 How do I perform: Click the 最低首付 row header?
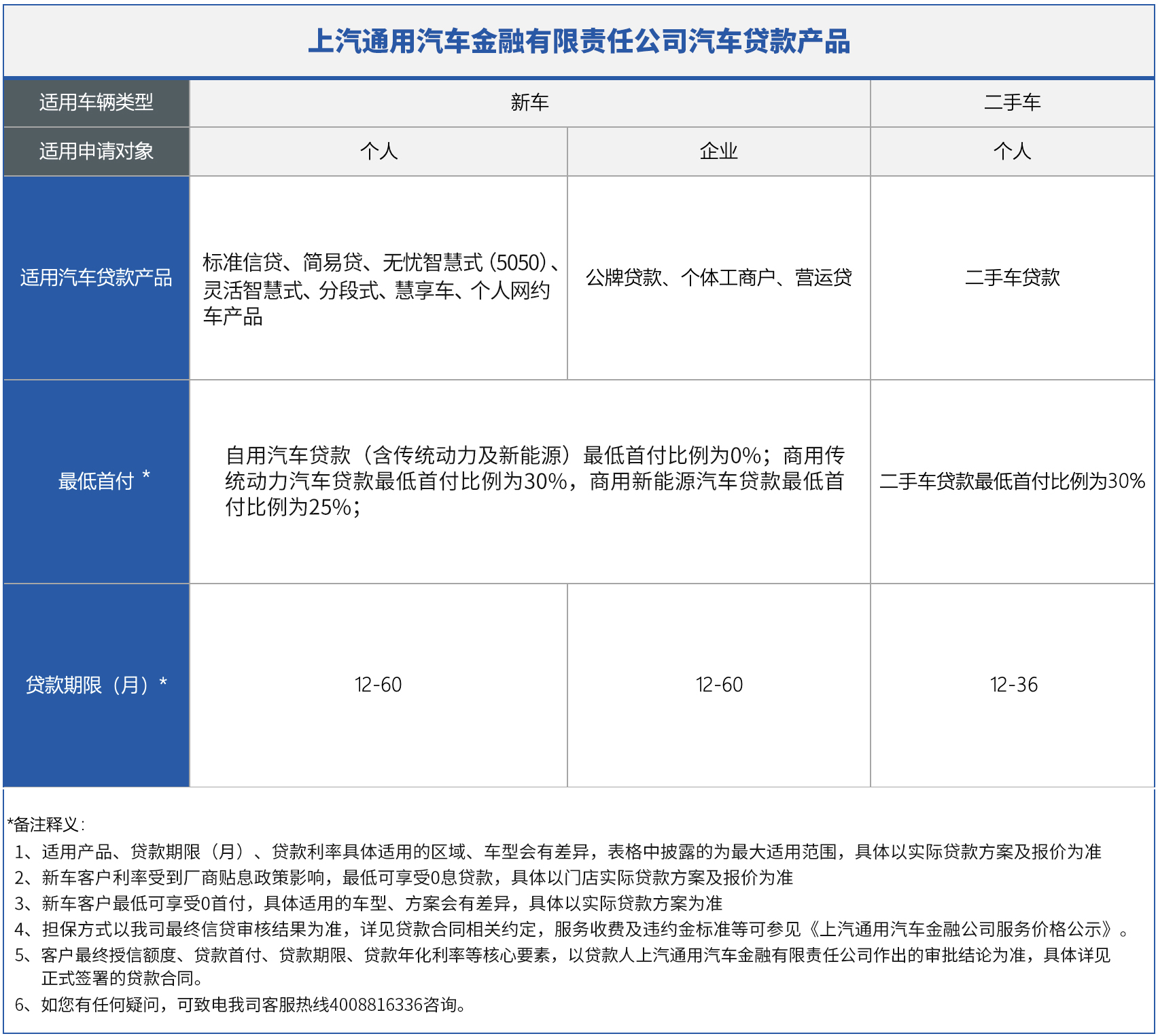pyautogui.click(x=96, y=481)
